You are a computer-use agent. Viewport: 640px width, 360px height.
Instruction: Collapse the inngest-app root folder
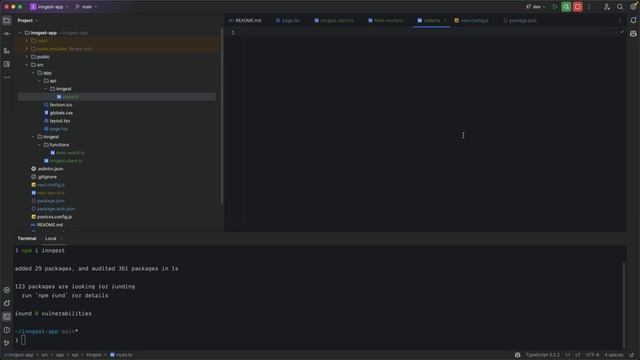coord(20,33)
